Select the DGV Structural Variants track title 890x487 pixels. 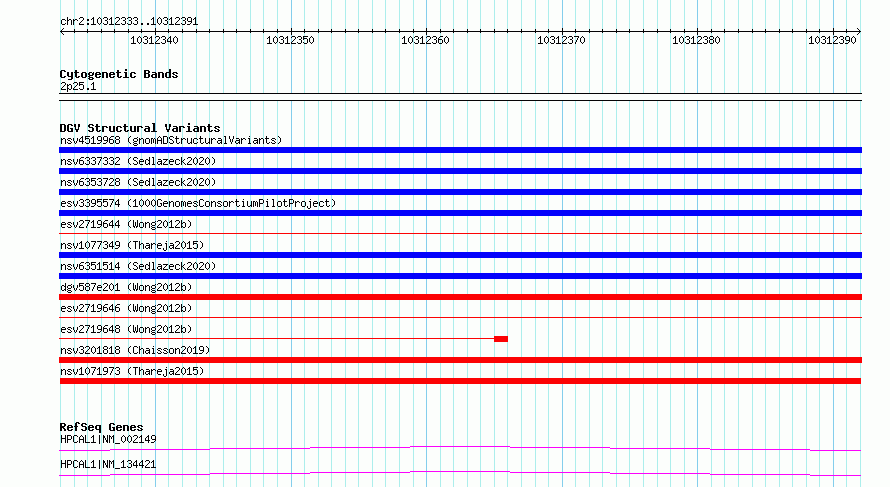click(x=140, y=128)
